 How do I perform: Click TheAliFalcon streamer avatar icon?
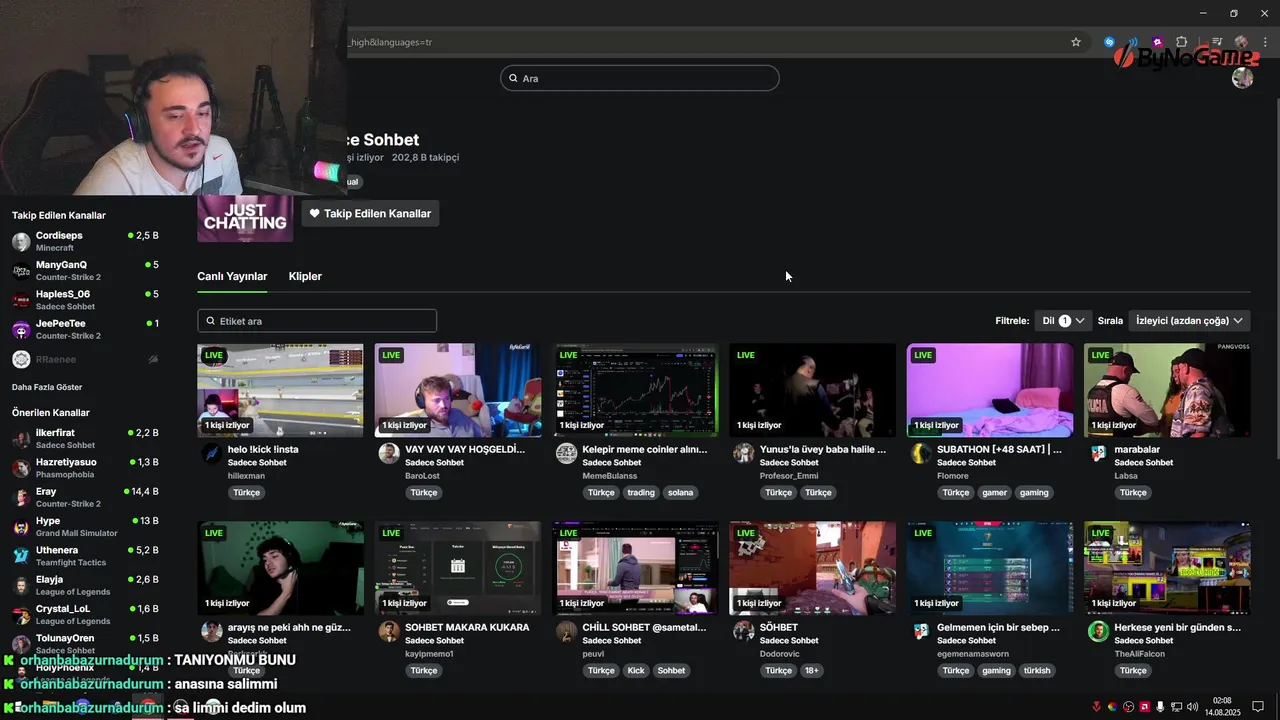pos(1098,631)
